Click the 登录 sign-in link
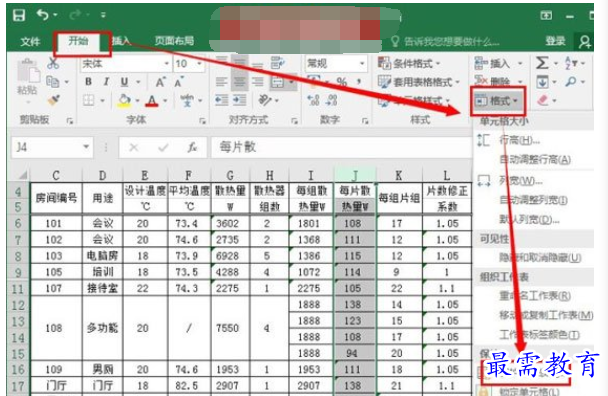608x396 pixels. (x=555, y=41)
